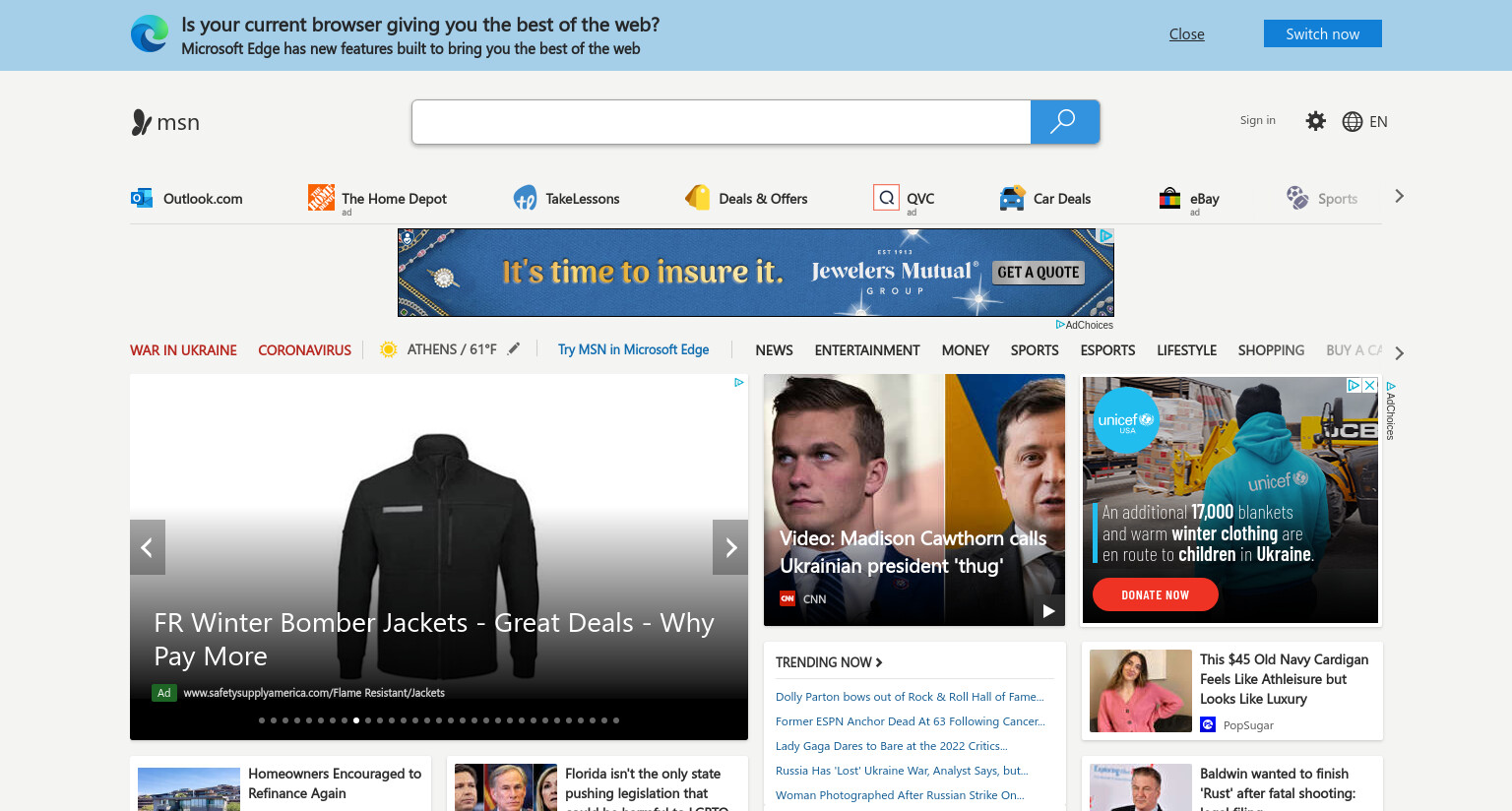Open MONEY category
Image resolution: width=1512 pixels, height=811 pixels.
(x=965, y=350)
